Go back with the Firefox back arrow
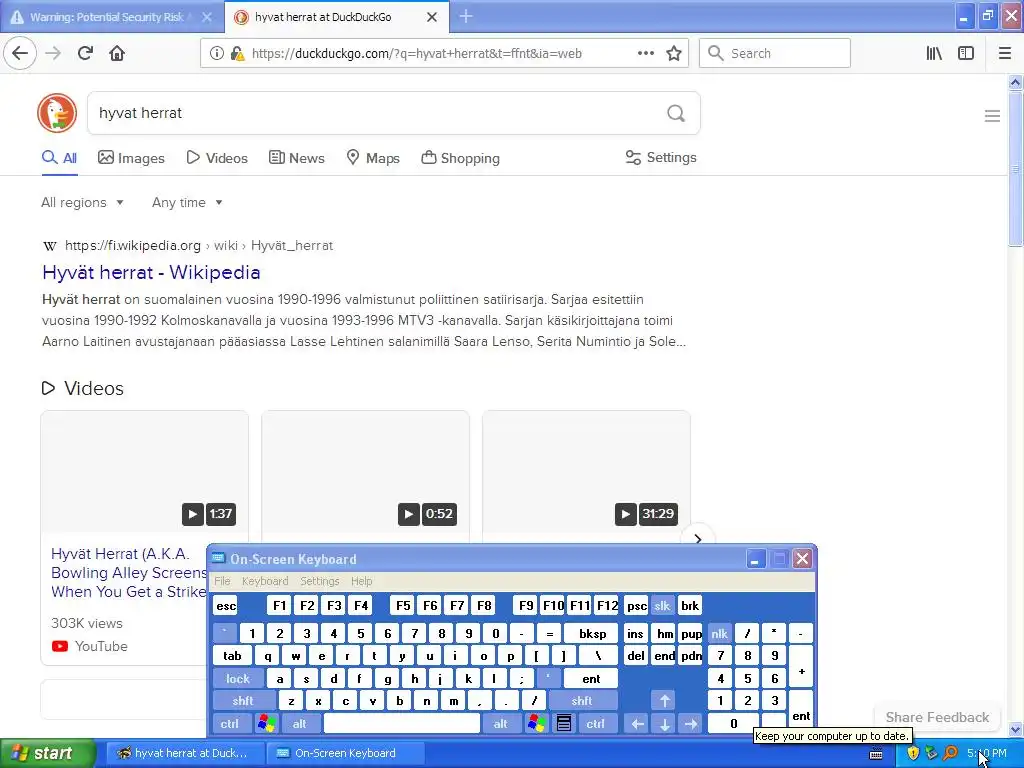Image resolution: width=1024 pixels, height=768 pixels. point(20,53)
